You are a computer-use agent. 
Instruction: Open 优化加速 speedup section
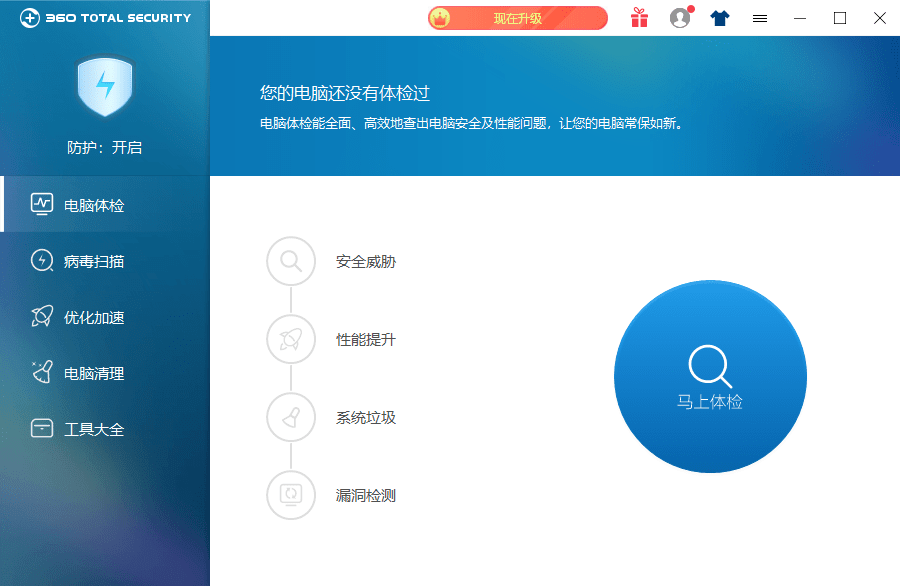(105, 317)
